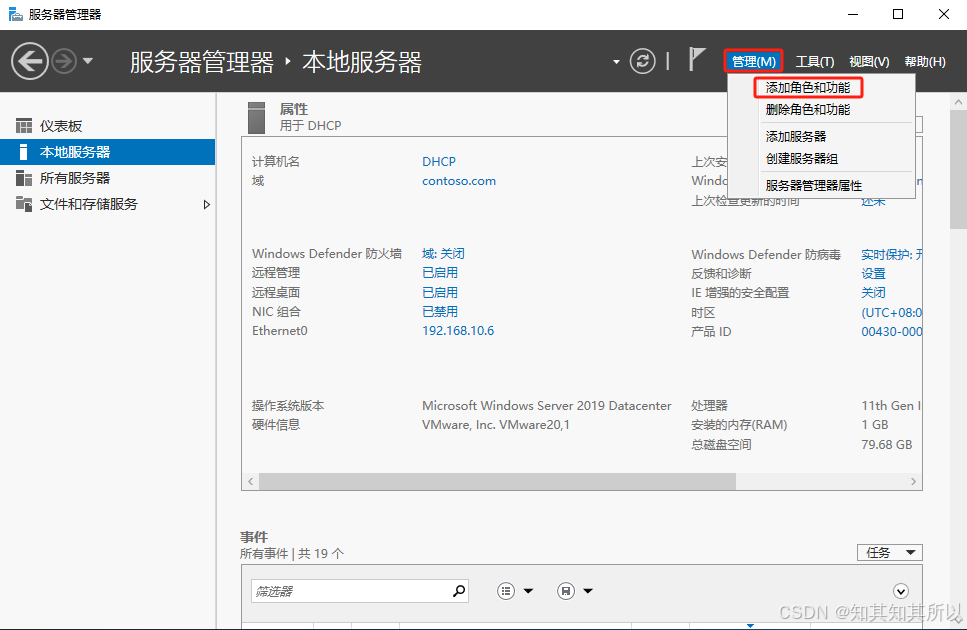This screenshot has width=967, height=630.
Task: Click Ethernet0 address 192.168.10.6
Action: pyautogui.click(x=458, y=330)
